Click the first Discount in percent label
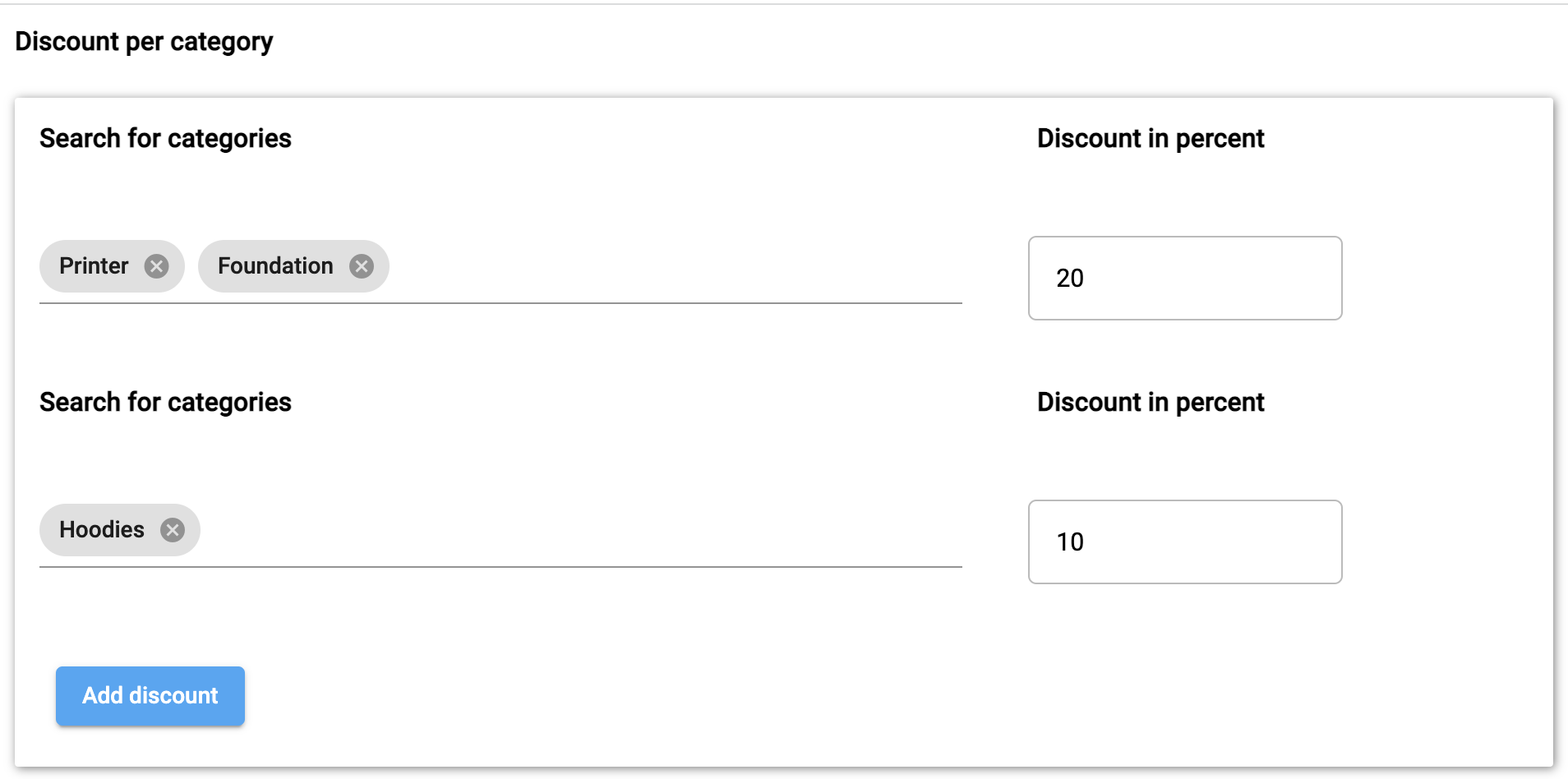1568x779 pixels. pyautogui.click(x=1150, y=139)
